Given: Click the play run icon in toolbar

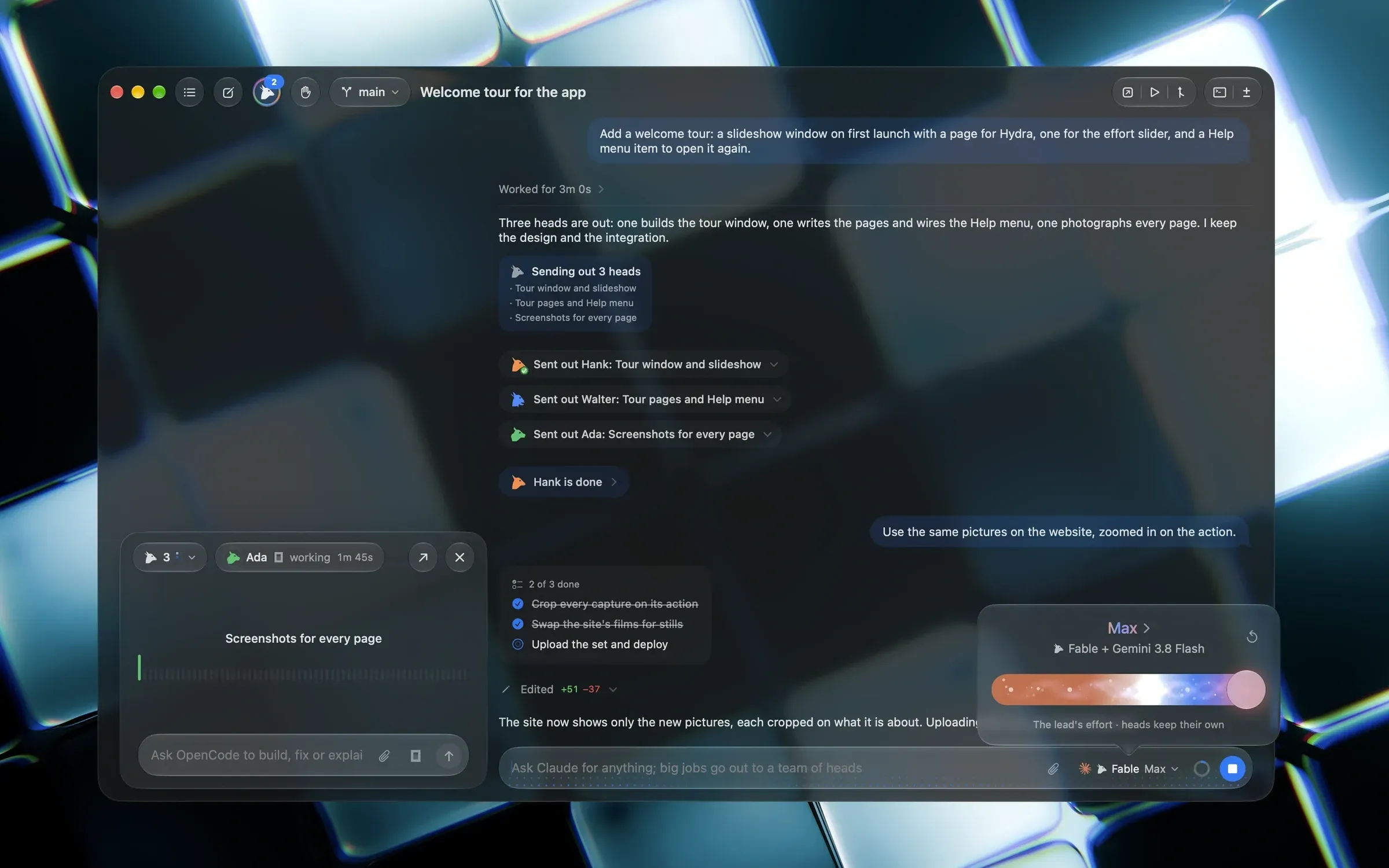Looking at the screenshot, I should tap(1154, 92).
